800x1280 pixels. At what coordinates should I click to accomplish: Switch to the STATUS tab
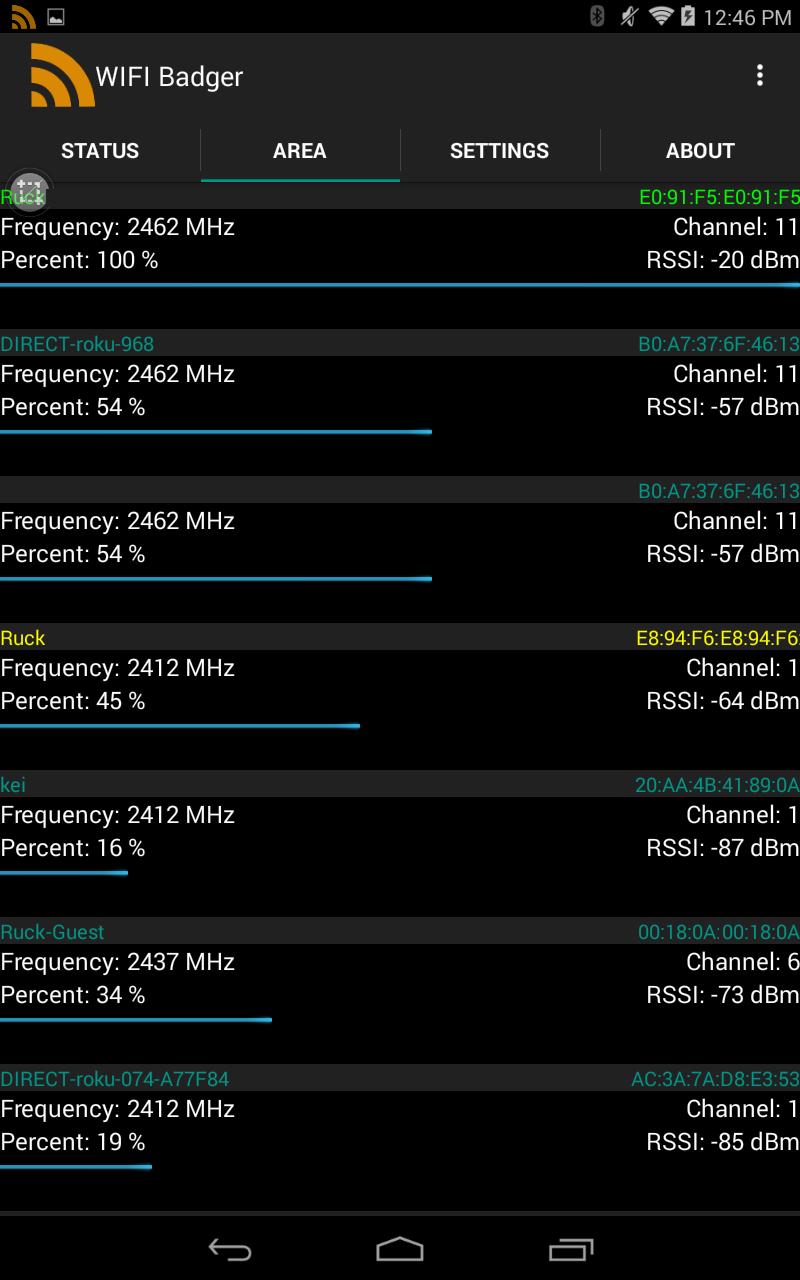click(100, 151)
